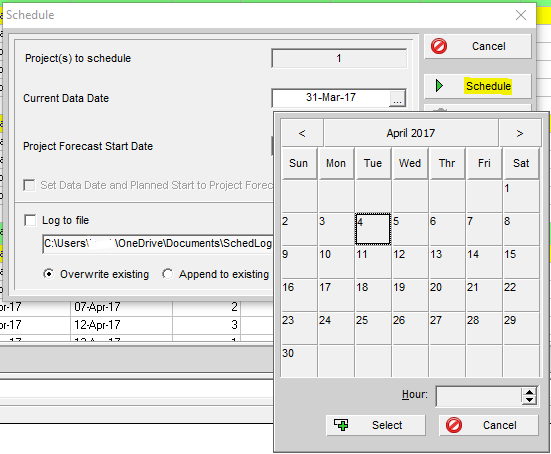Screen dimensions: 551x454
Task: Select April 7 in the calendar
Action: (484, 229)
